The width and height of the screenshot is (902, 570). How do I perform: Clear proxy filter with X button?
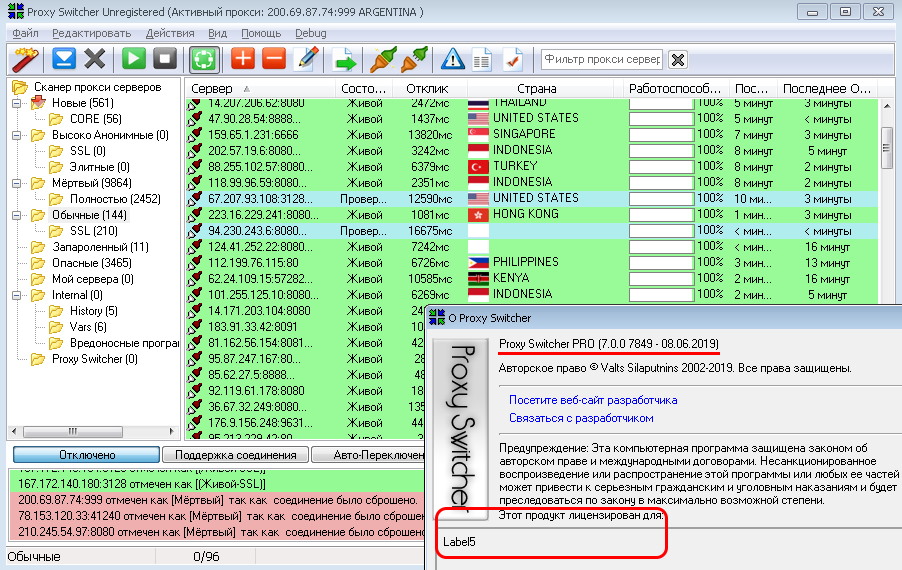[678, 59]
